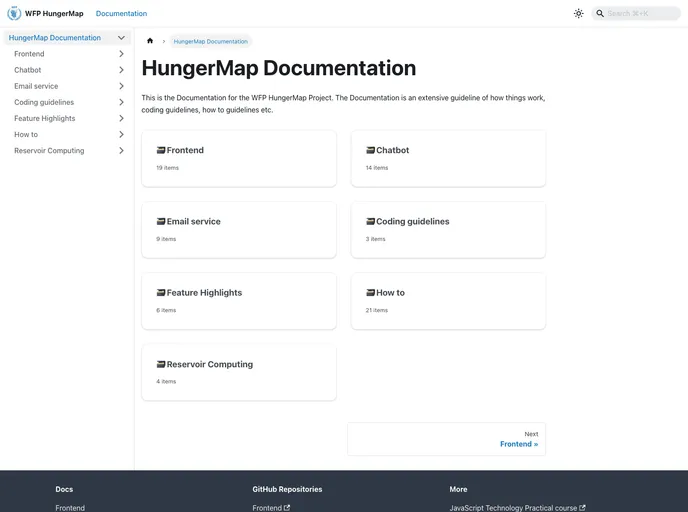Image resolution: width=688 pixels, height=512 pixels.
Task: Click the WFP HungerMap title text
Action: coord(54,14)
